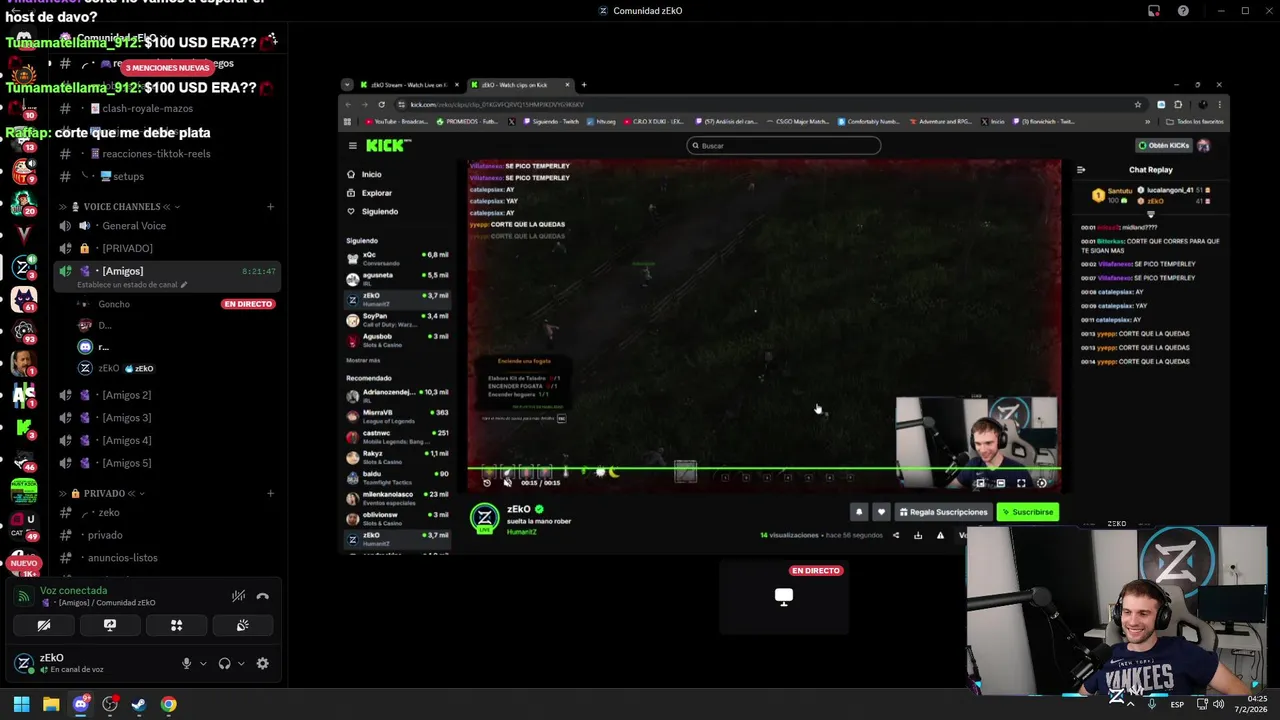The image size is (1280, 720).
Task: Open the soundboard button in voice panel
Action: 242,625
